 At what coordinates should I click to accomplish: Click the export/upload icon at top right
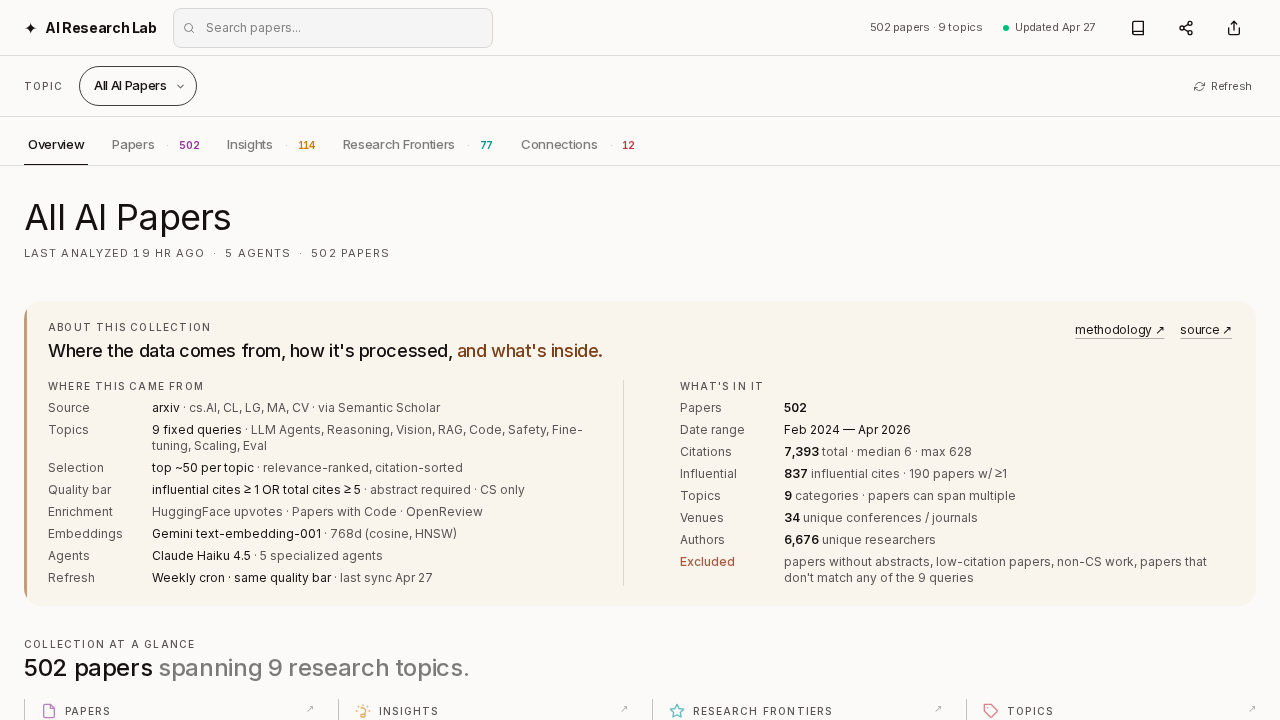click(x=1233, y=27)
